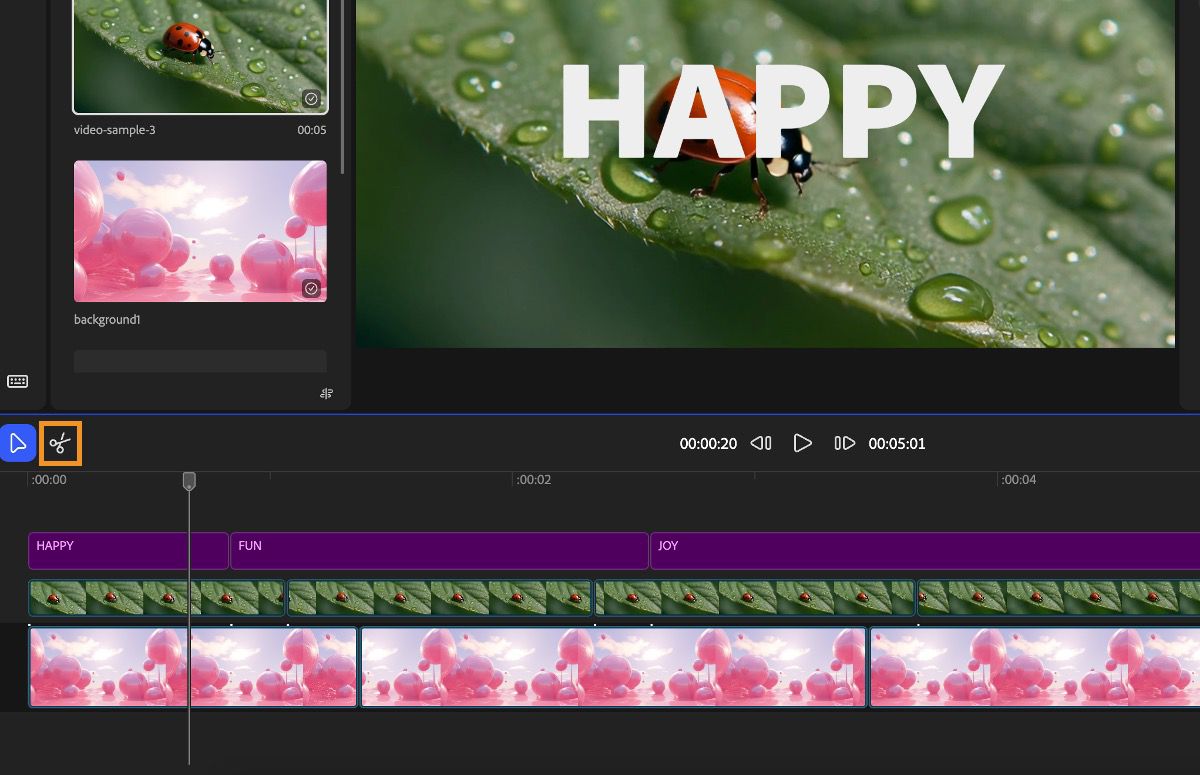Step back one frame
Screen dimensions: 1200x775
coord(761,443)
